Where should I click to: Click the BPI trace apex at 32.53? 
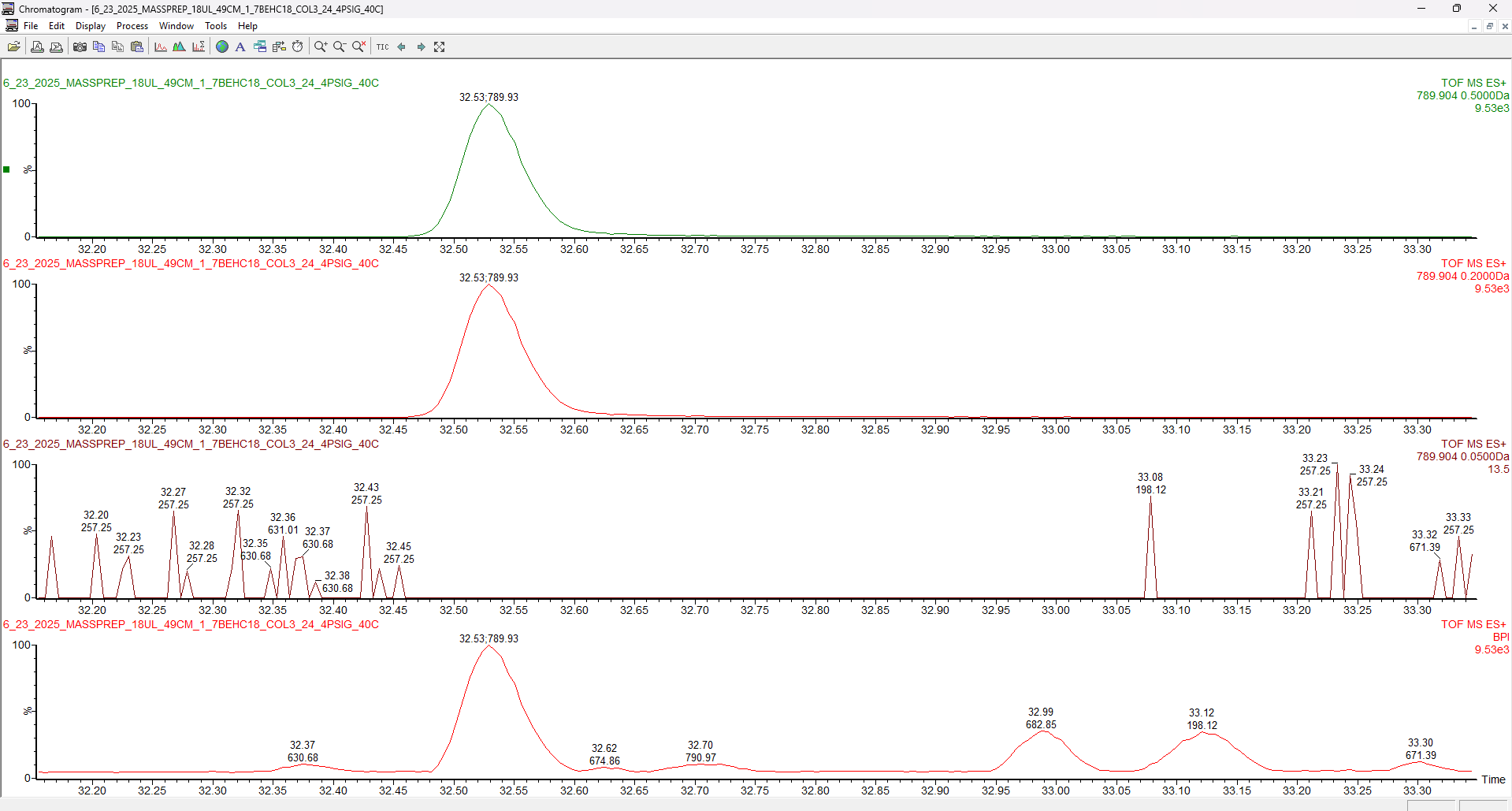[x=489, y=646]
